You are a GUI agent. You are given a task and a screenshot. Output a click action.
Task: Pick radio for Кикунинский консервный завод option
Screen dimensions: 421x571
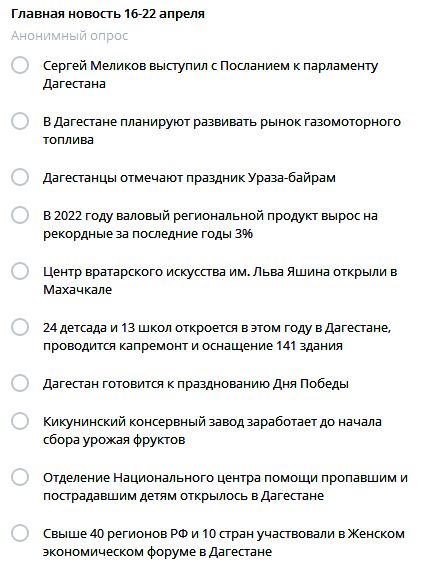(x=20, y=421)
